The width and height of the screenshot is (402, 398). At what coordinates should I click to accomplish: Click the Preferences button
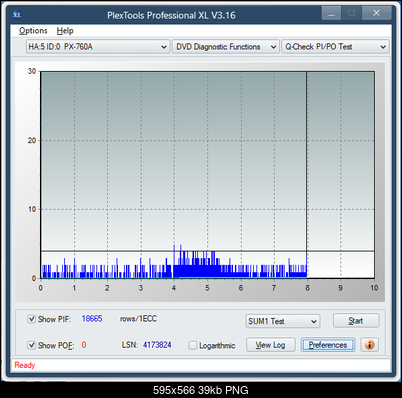328,345
